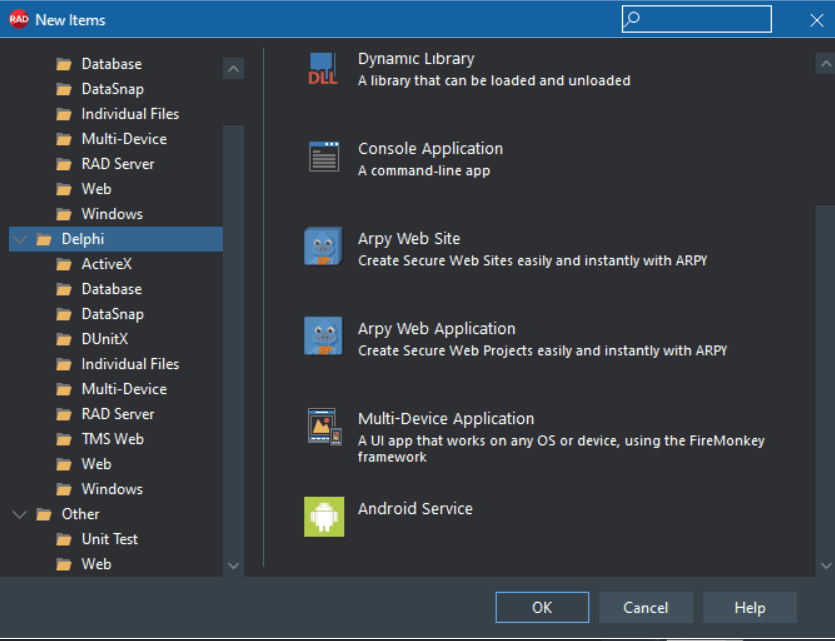Select Multi-Device under the Delphi node
This screenshot has width=835, height=641.
tap(125, 389)
